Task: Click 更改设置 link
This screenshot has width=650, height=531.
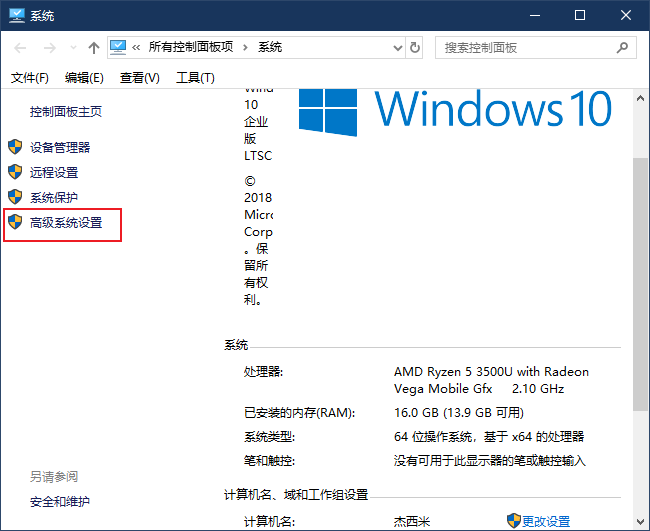Action: point(546,521)
